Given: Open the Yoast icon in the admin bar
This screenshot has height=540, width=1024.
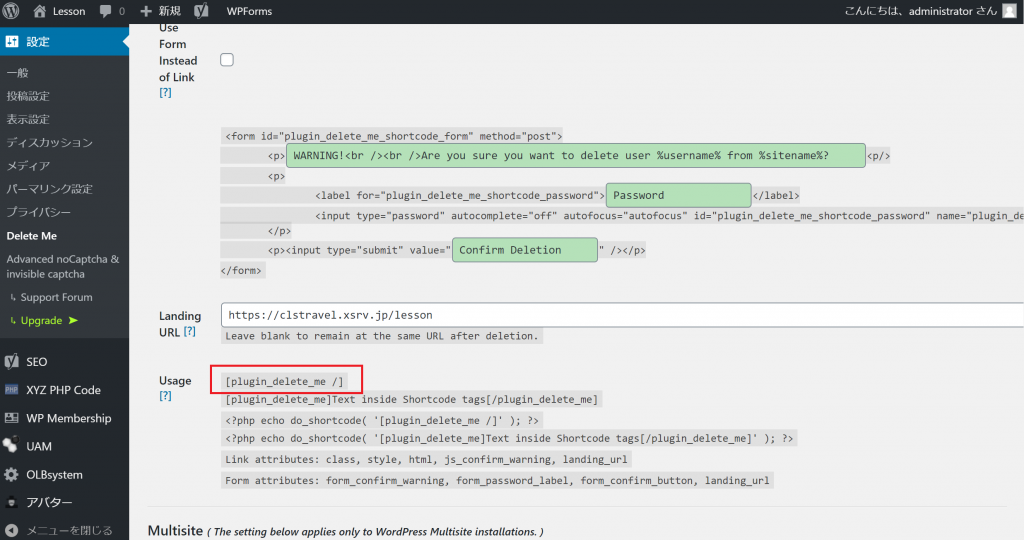Looking at the screenshot, I should coord(201,11).
